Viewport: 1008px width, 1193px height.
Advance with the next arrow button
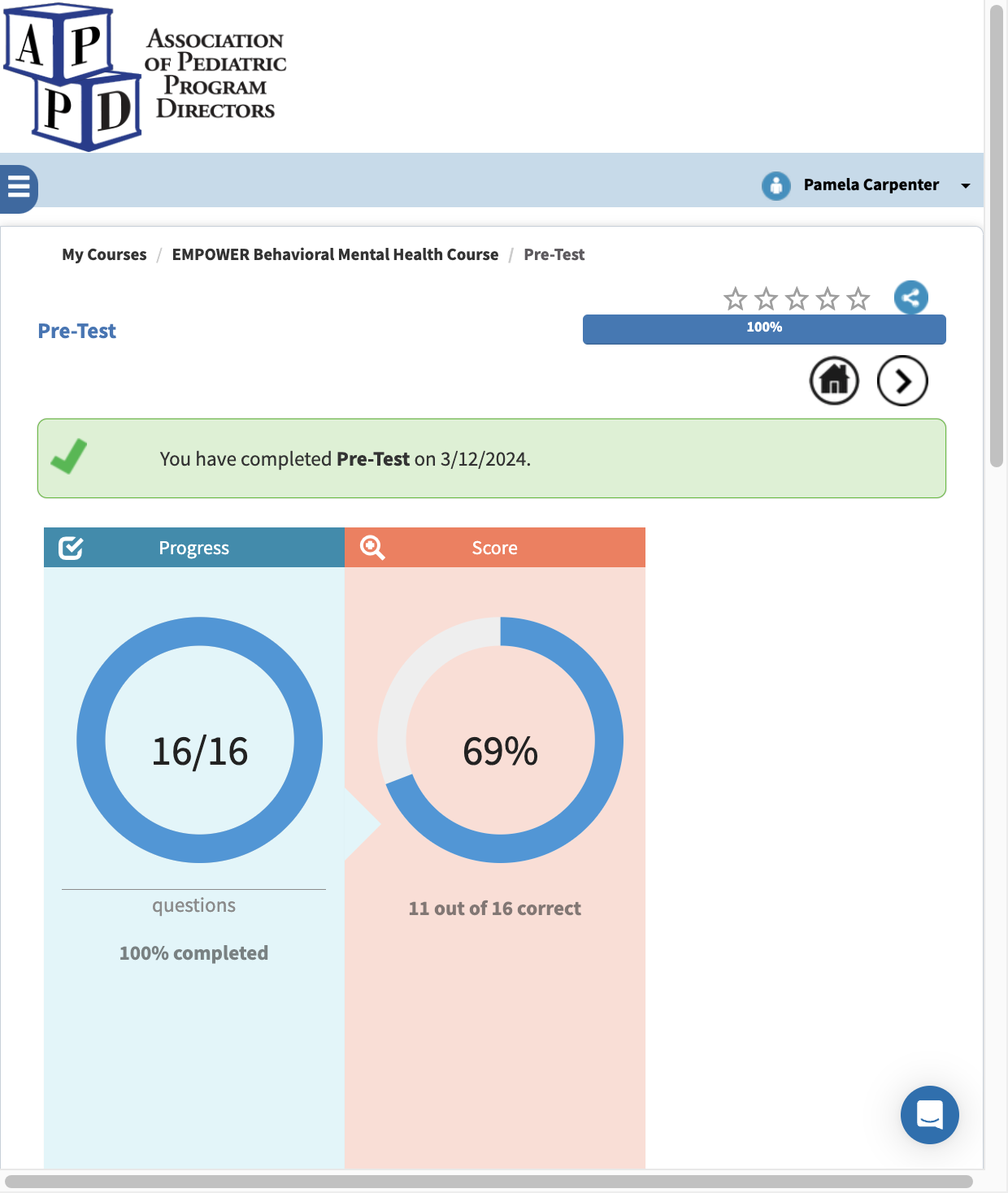902,380
